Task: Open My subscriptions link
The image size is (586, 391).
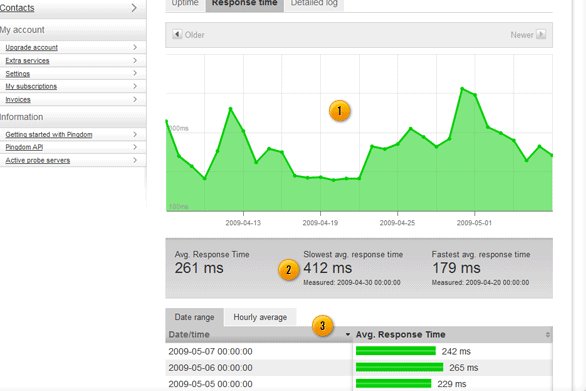Action: point(31,86)
